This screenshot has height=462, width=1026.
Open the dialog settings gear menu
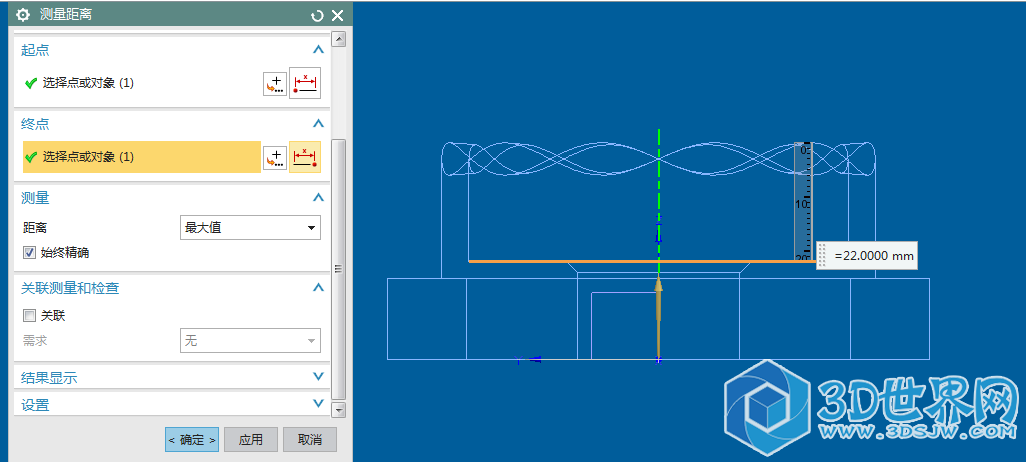pos(22,15)
